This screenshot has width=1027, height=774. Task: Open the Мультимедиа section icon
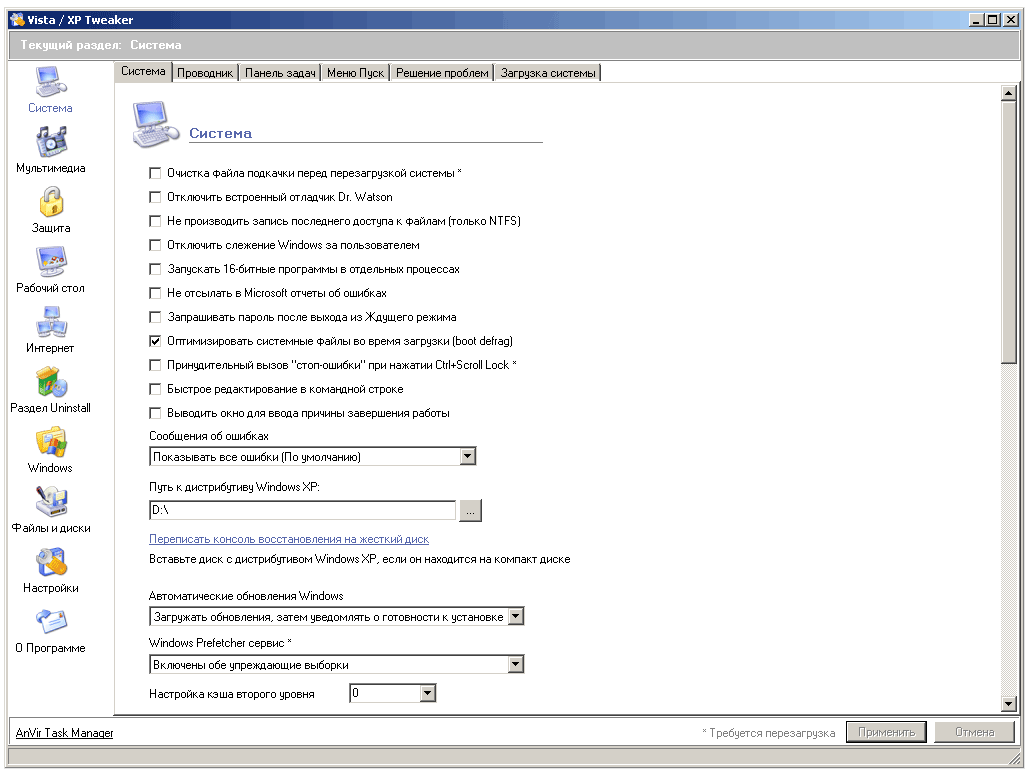(50, 142)
